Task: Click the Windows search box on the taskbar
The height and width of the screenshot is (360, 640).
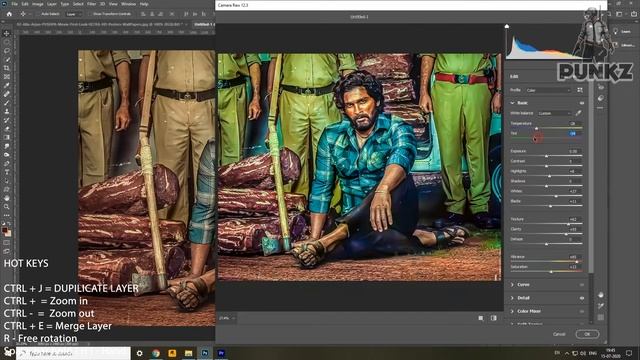Action: [x=73, y=353]
